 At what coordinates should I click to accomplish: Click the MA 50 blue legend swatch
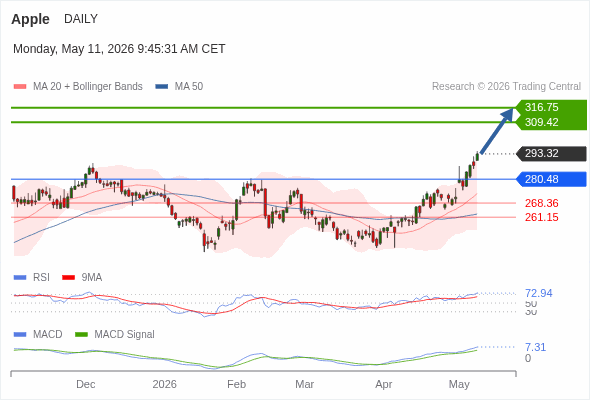tap(162, 87)
